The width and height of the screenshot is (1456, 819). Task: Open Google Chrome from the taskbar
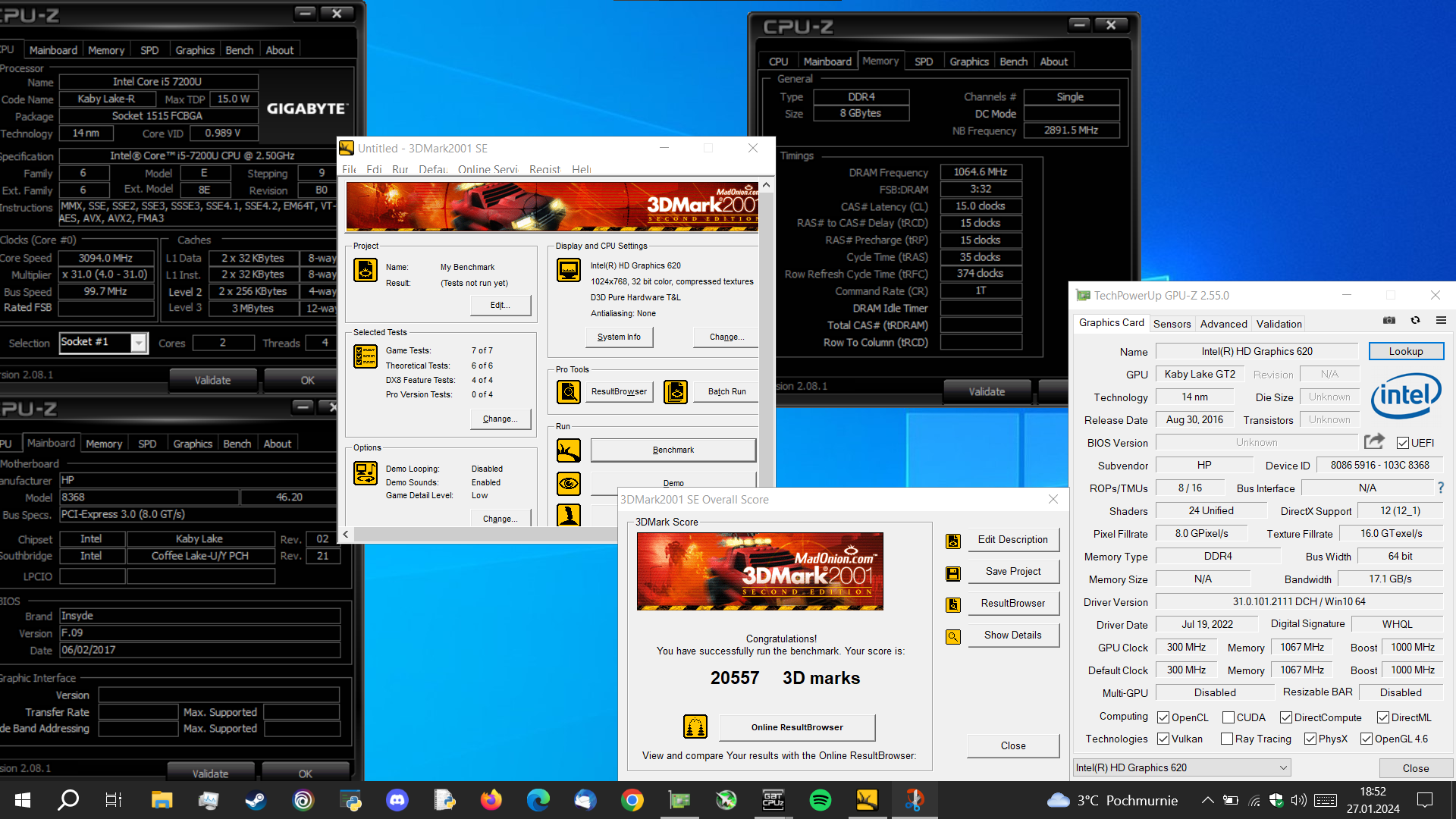[x=632, y=800]
